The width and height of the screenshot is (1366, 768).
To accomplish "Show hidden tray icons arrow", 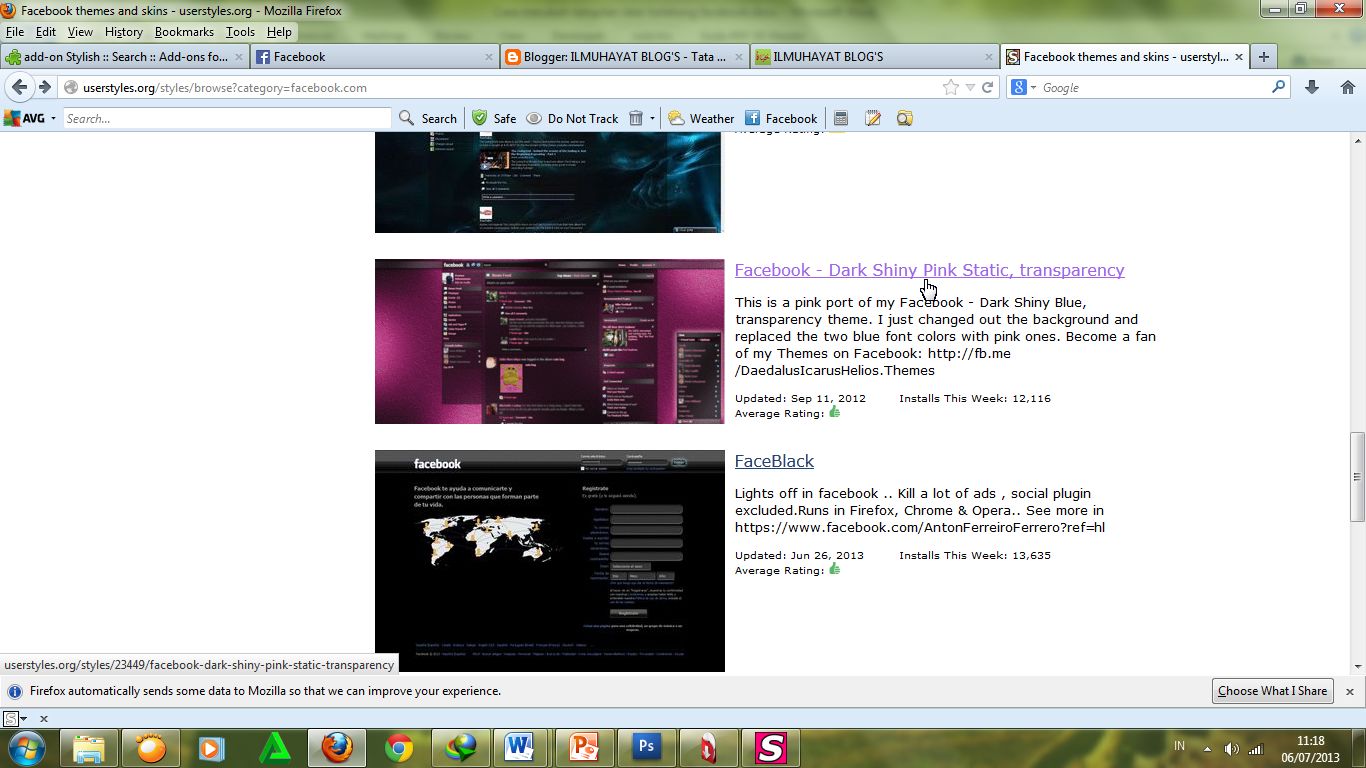I will (x=1207, y=749).
